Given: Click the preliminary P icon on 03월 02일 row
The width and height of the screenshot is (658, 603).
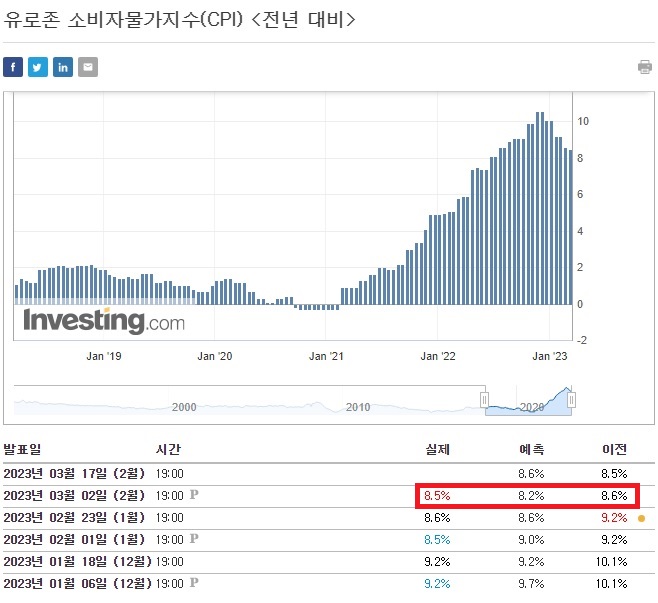Looking at the screenshot, I should pos(194,494).
